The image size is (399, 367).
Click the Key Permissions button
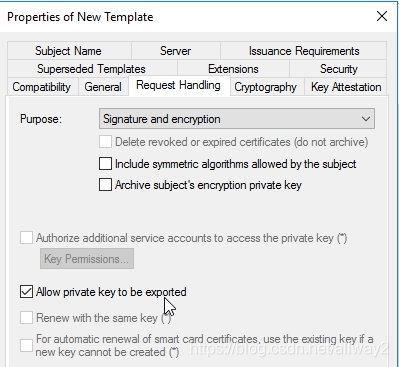point(87,259)
